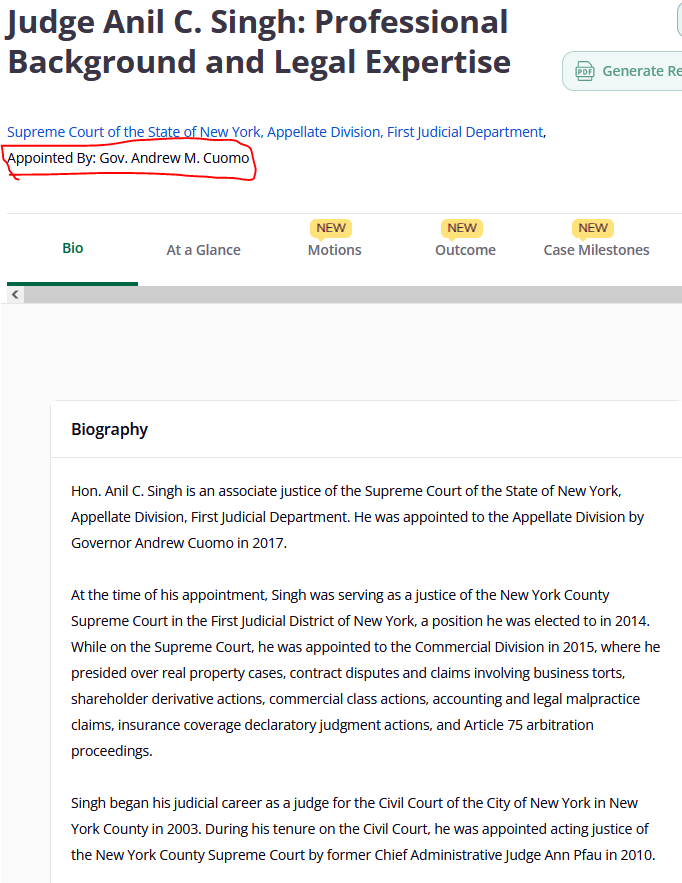Click the PDF icon on Generate button

click(585, 71)
